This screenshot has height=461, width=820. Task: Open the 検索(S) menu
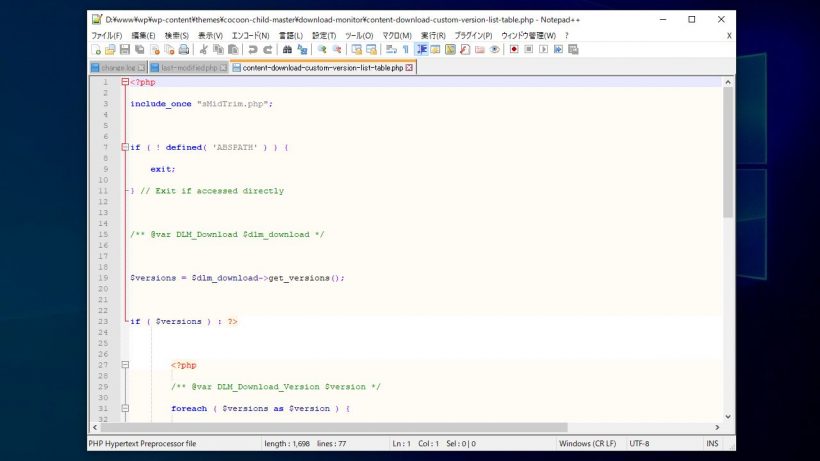tap(176, 36)
